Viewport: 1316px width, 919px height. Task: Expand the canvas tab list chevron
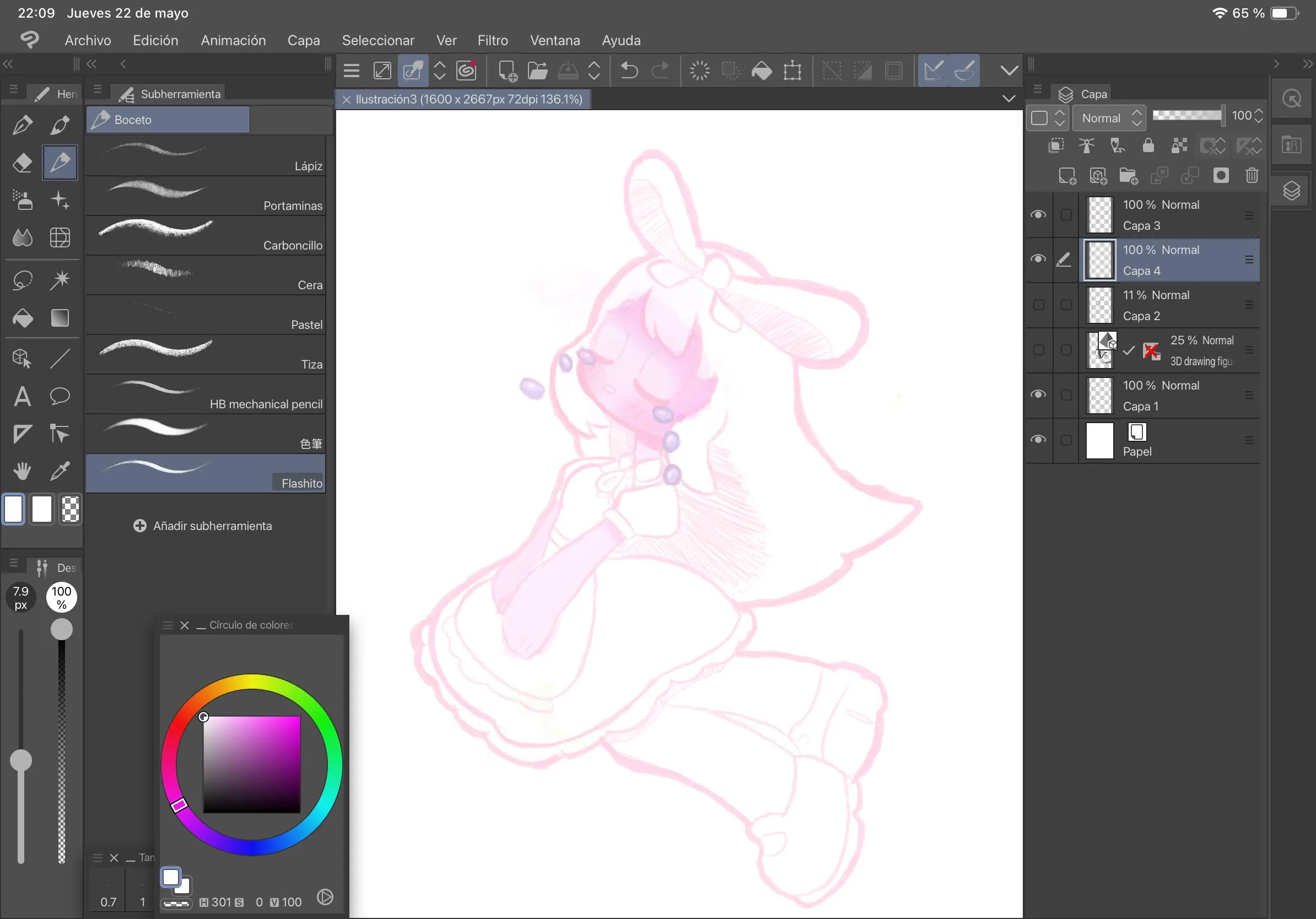pyautogui.click(x=1009, y=99)
